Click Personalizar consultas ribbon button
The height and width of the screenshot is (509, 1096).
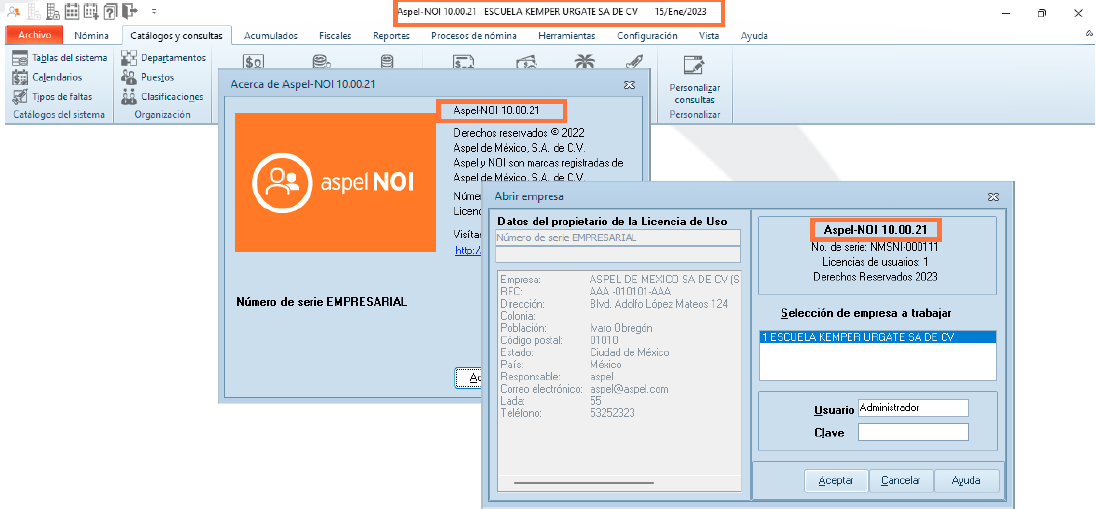pyautogui.click(x=694, y=80)
